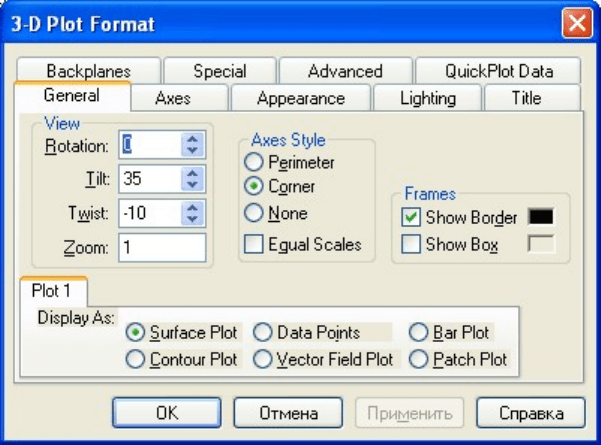601x445 pixels.
Task: Open the QuickPlot Data tab
Action: pyautogui.click(x=498, y=71)
